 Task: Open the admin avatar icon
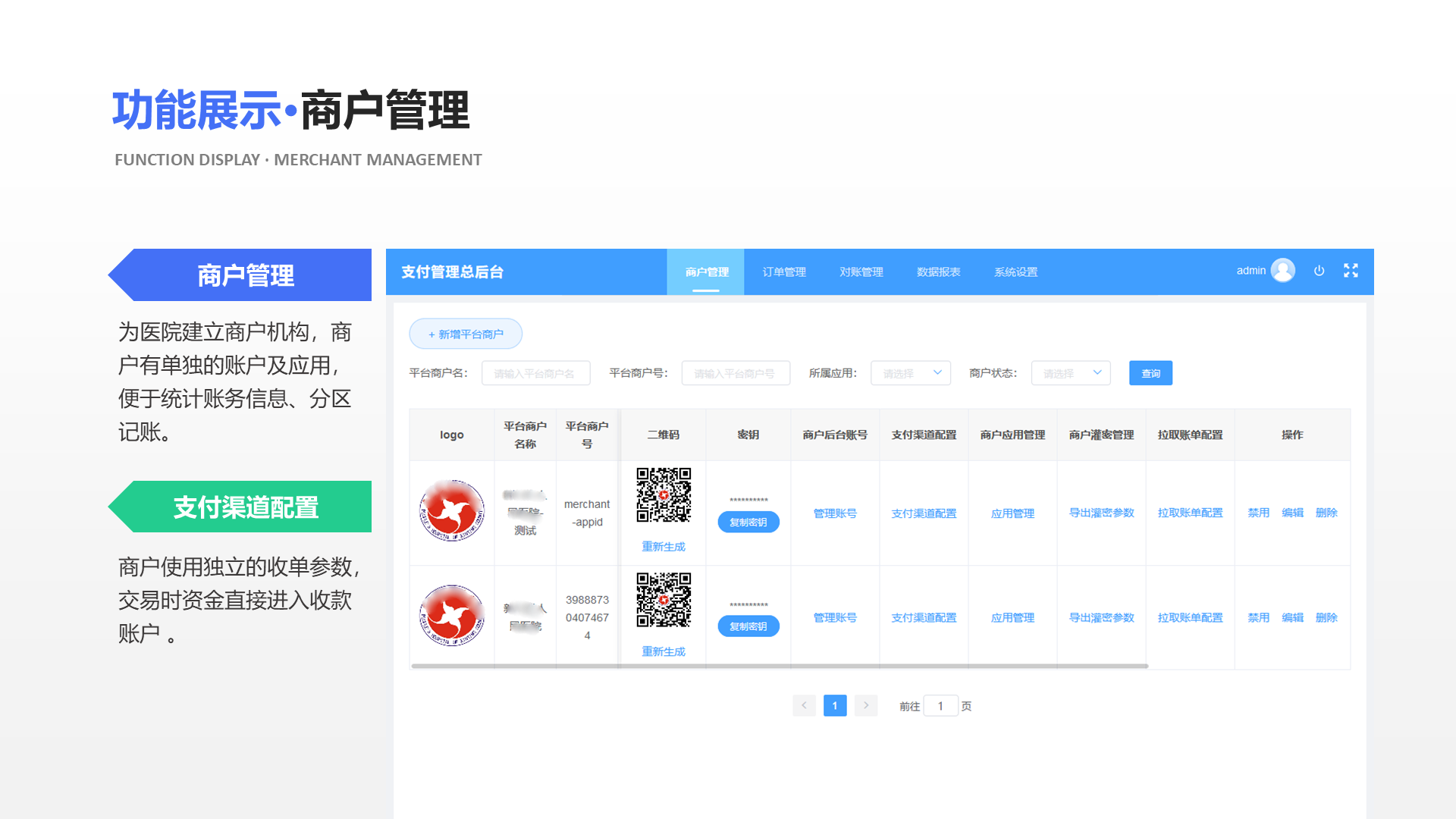click(x=1282, y=269)
